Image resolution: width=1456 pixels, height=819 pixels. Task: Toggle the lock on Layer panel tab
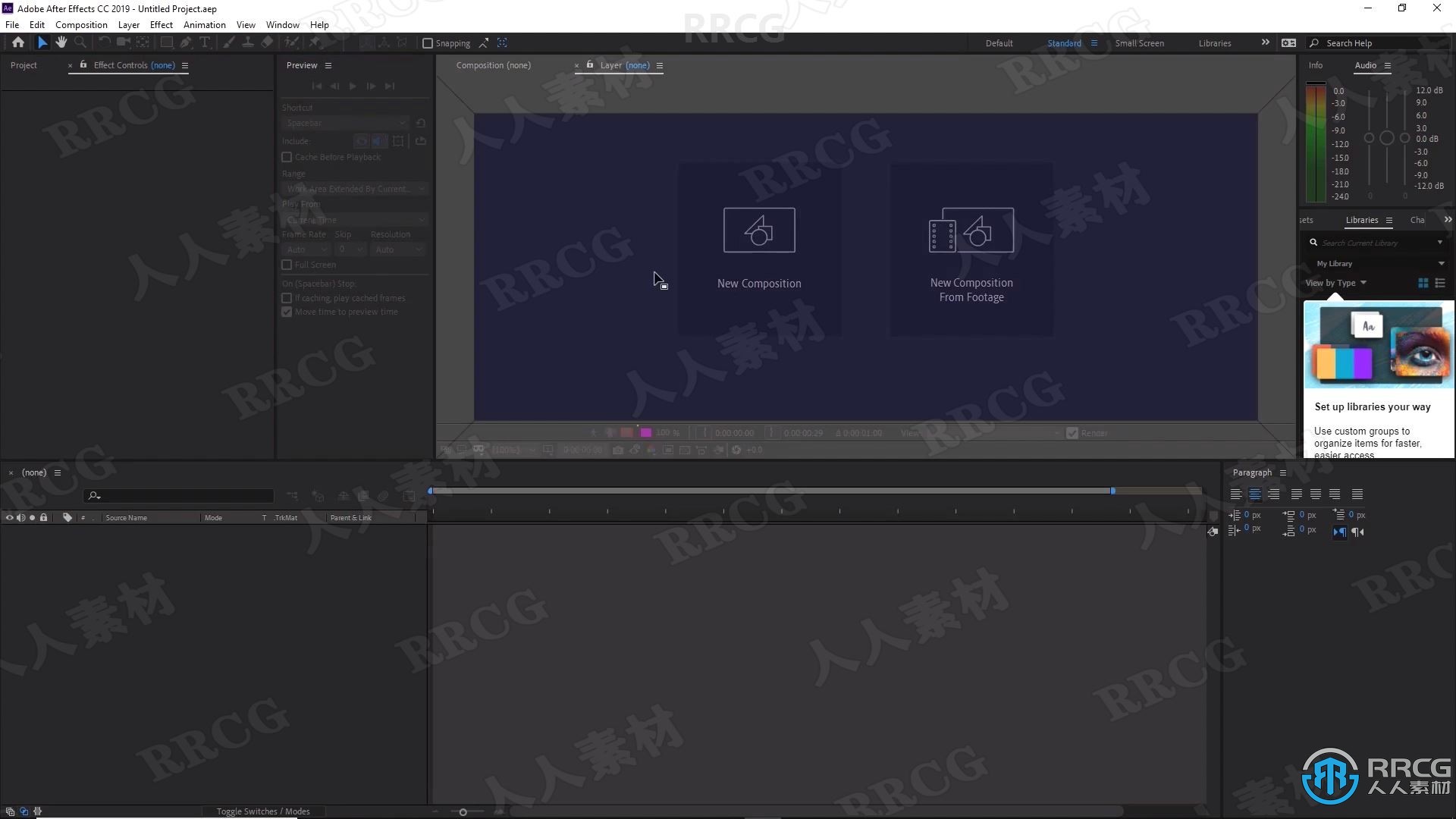pos(590,65)
